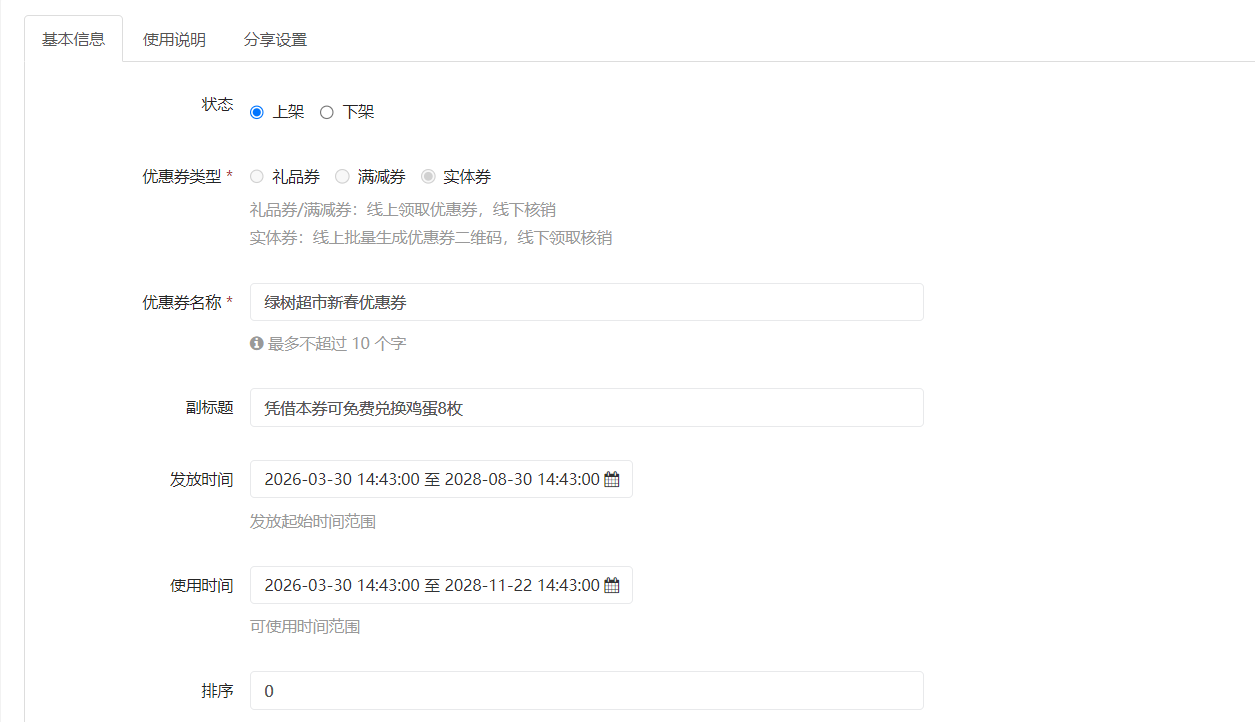The width and height of the screenshot is (1255, 722).
Task: Click the 使用时间 label
Action: (201, 585)
